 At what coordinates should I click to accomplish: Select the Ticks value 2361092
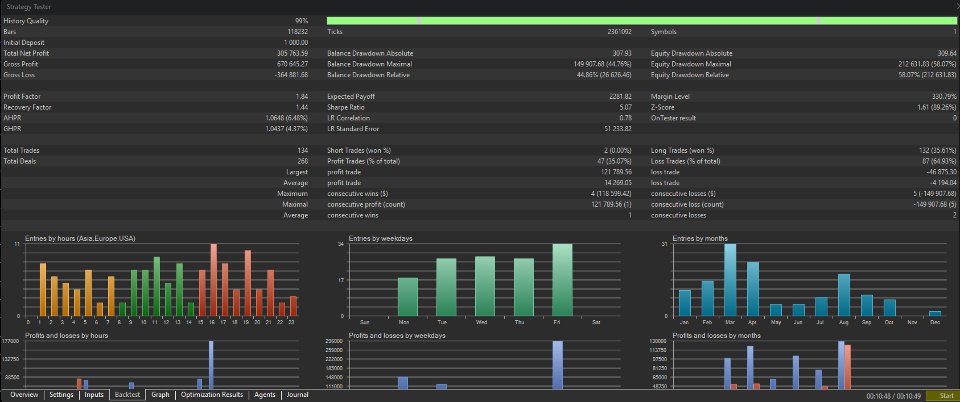620,32
